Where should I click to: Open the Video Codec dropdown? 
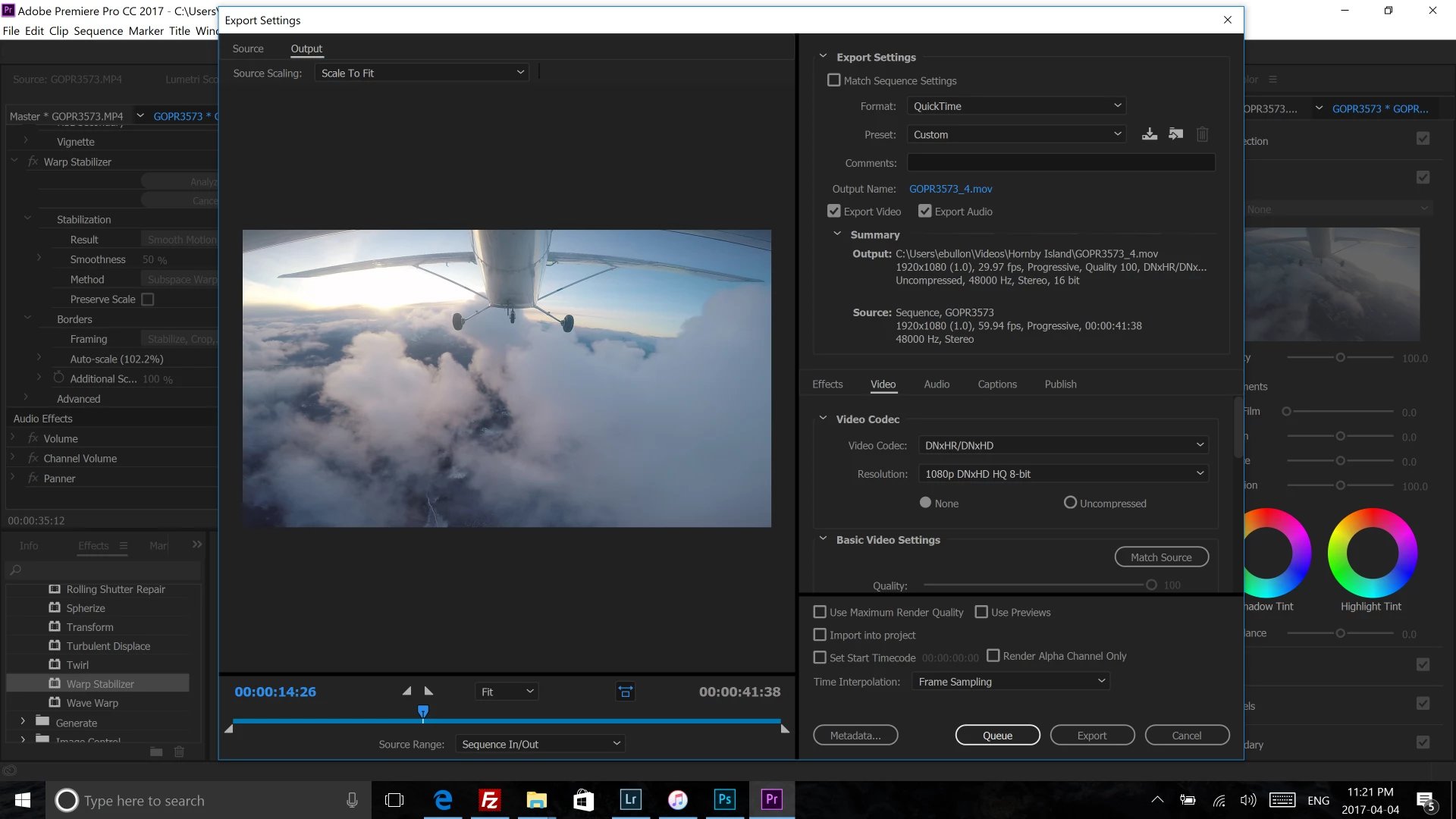[1063, 445]
